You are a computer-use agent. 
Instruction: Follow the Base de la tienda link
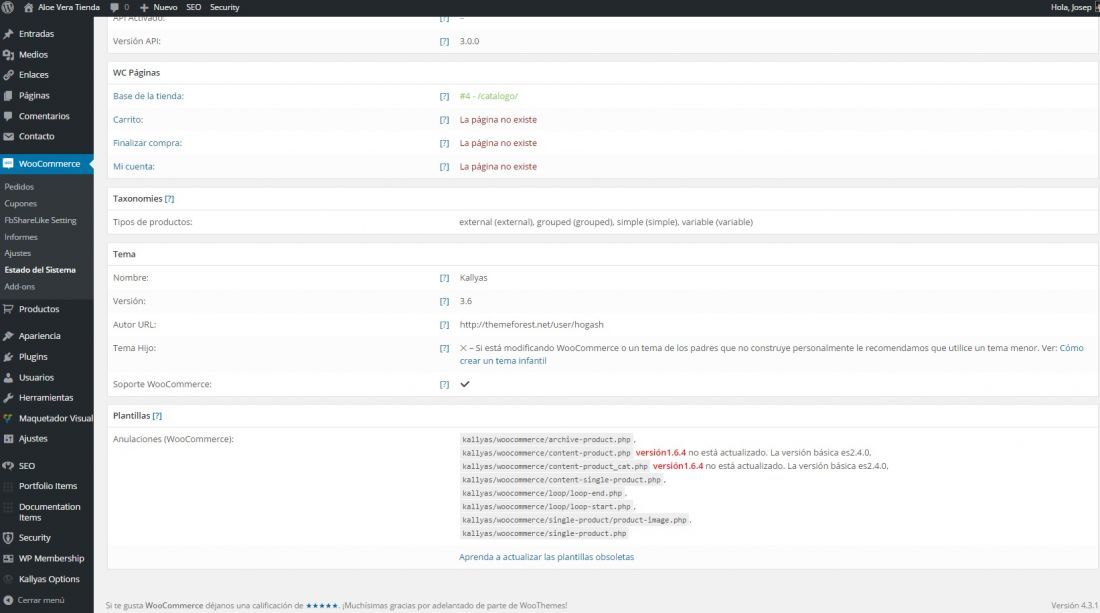(x=148, y=96)
